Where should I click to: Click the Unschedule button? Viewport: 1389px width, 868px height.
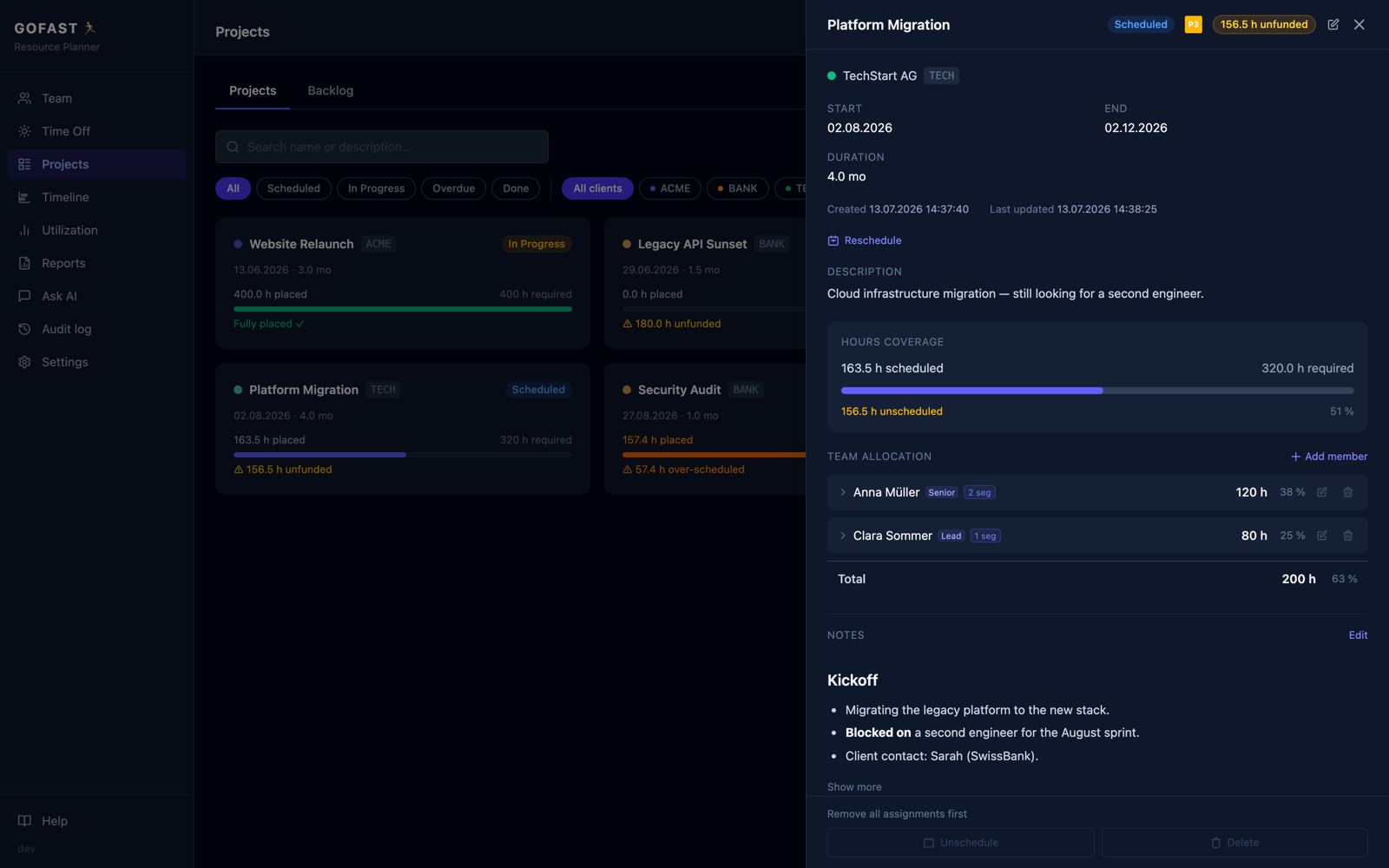(x=960, y=843)
